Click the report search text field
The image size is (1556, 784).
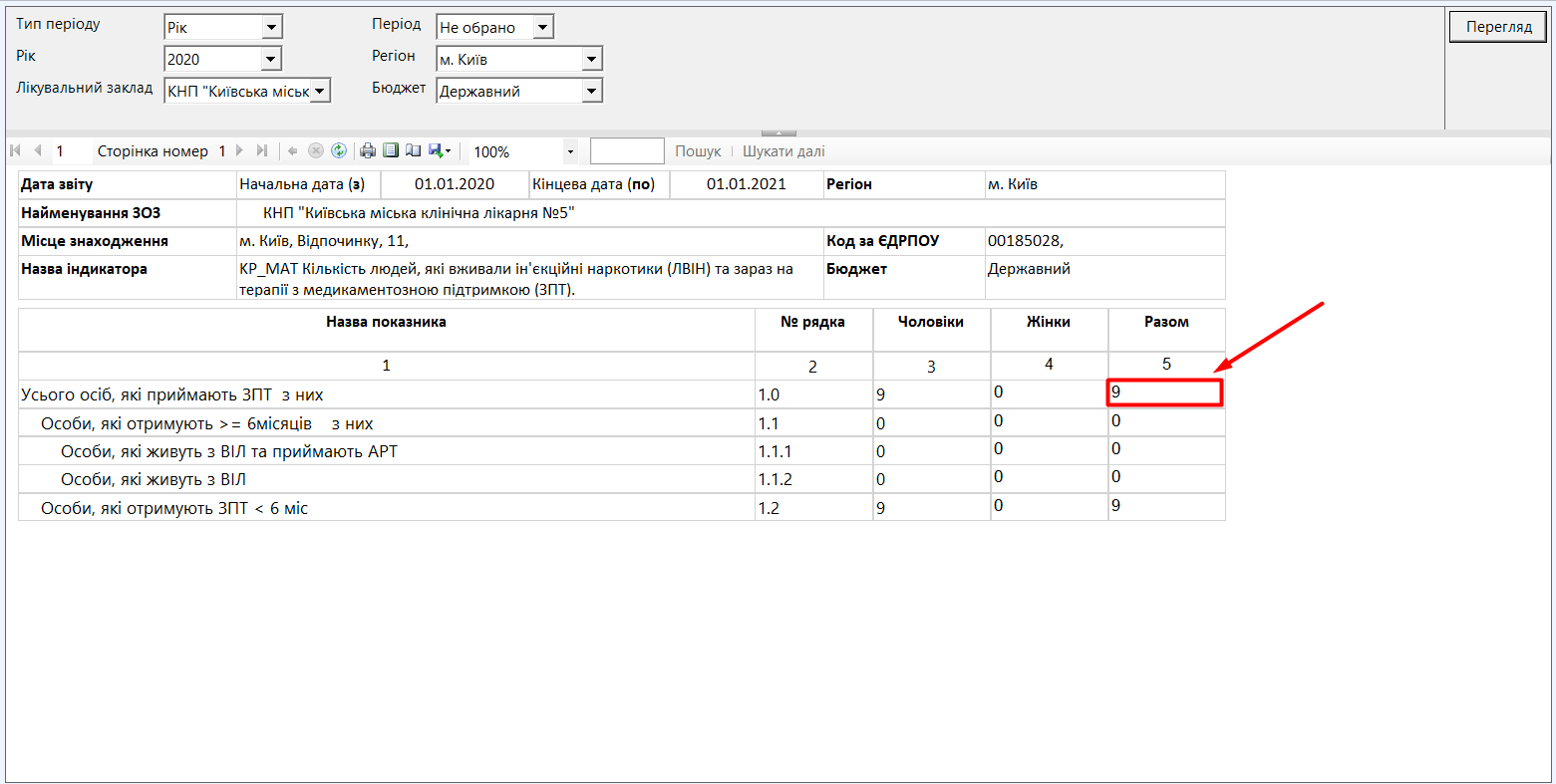627,151
